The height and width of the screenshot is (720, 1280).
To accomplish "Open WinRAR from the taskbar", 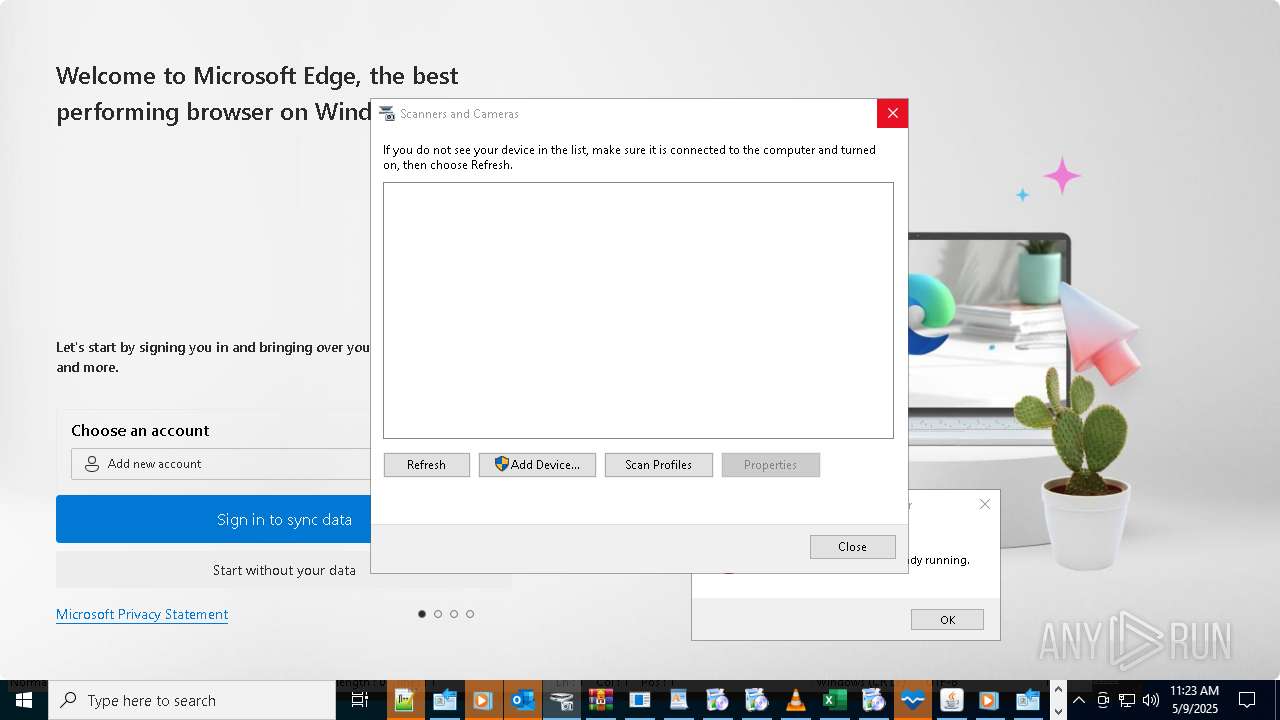I will click(x=601, y=700).
